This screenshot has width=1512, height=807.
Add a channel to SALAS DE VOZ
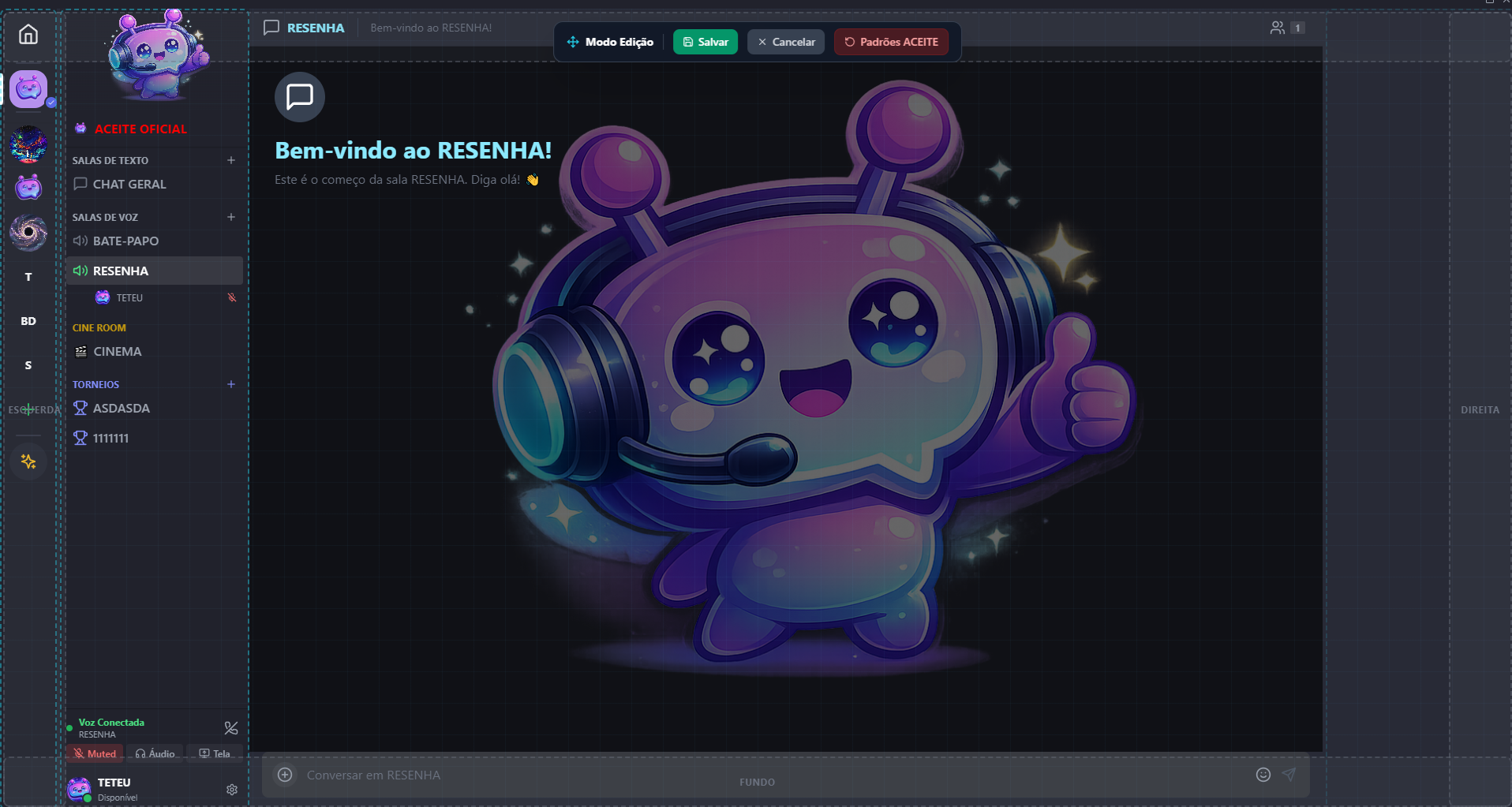point(231,217)
